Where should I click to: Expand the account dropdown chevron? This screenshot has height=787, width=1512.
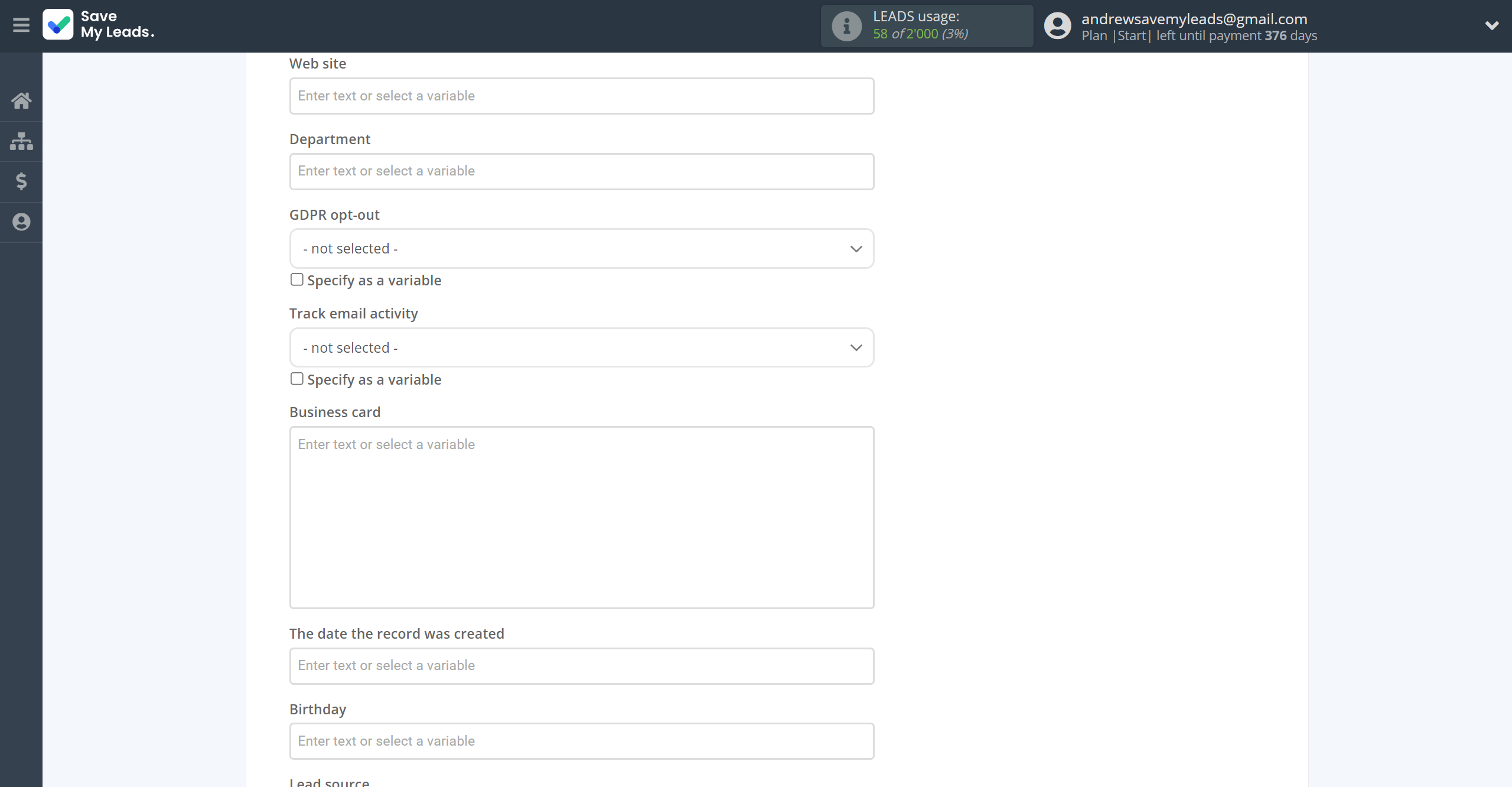[x=1492, y=25]
